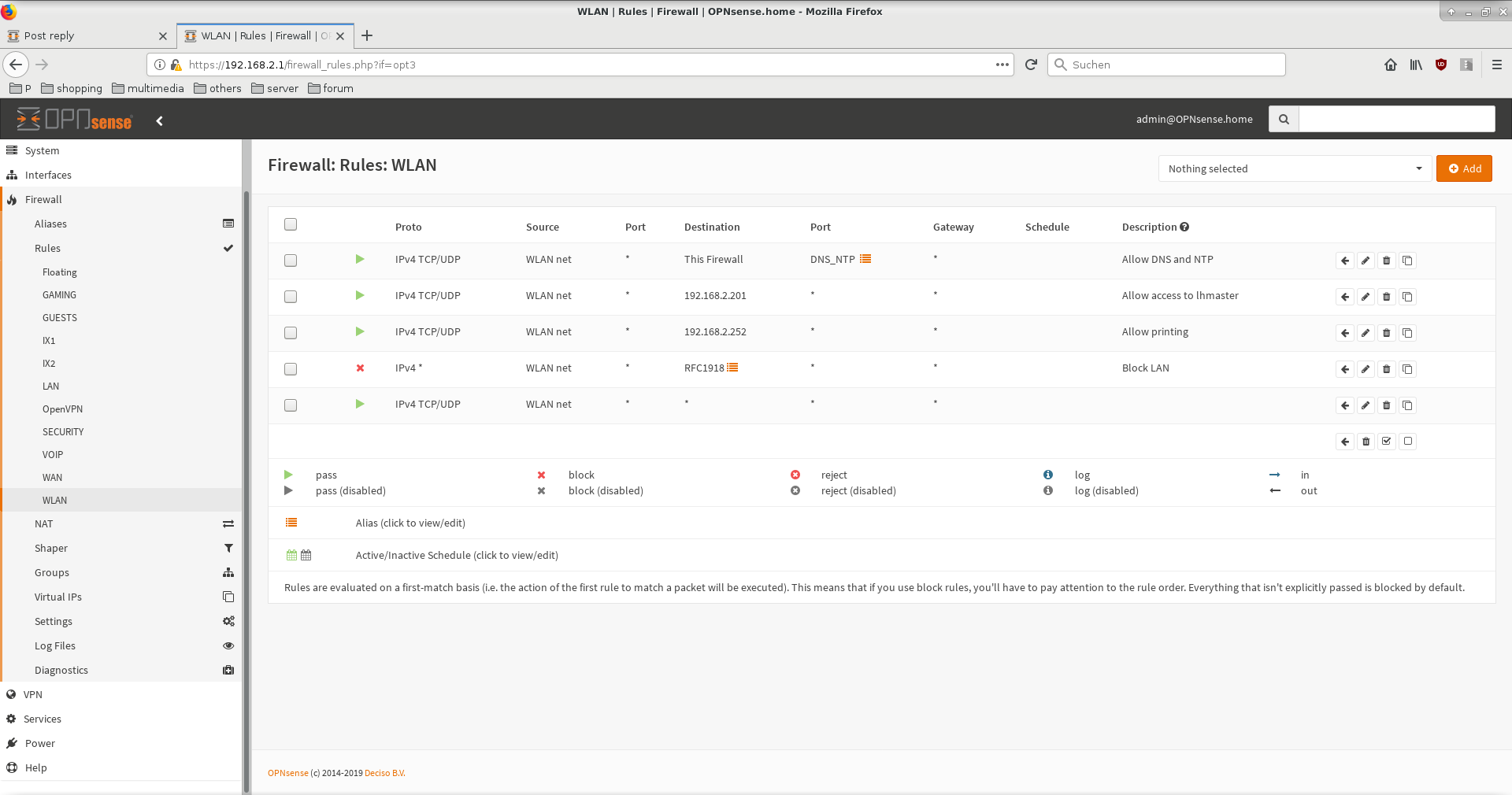Collapse the sidebar with the chevron icon
This screenshot has width=1512, height=795.
pos(160,120)
